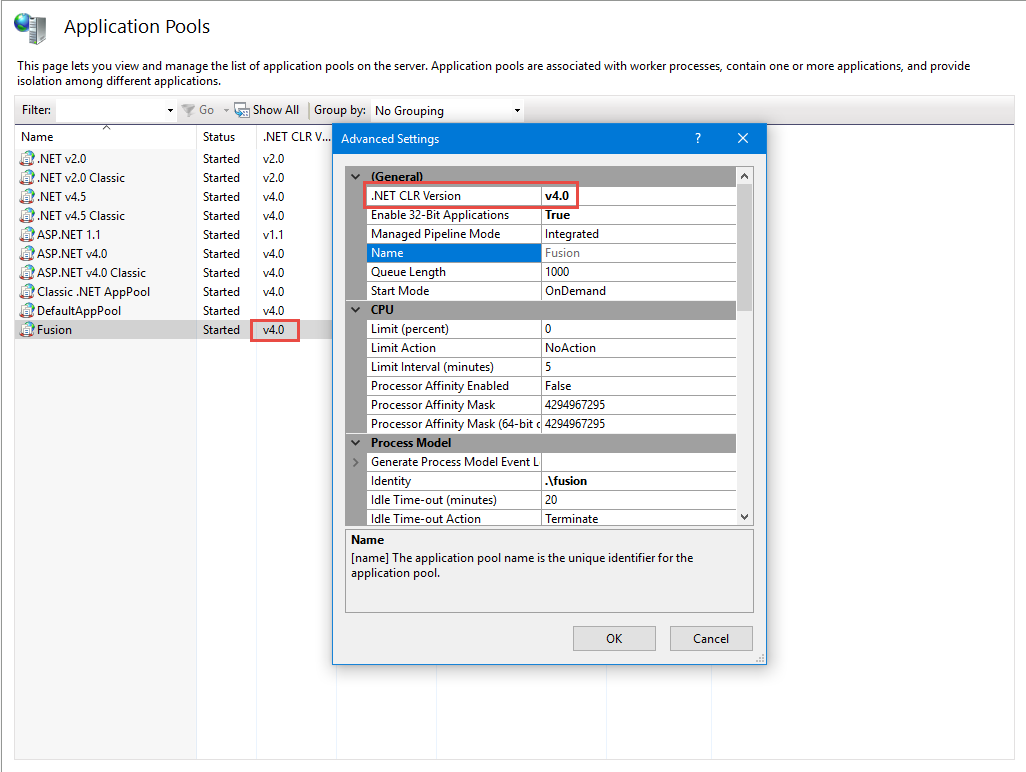Click the True value for 32-Bit Applications
The width and height of the screenshot is (1026, 772).
[557, 215]
